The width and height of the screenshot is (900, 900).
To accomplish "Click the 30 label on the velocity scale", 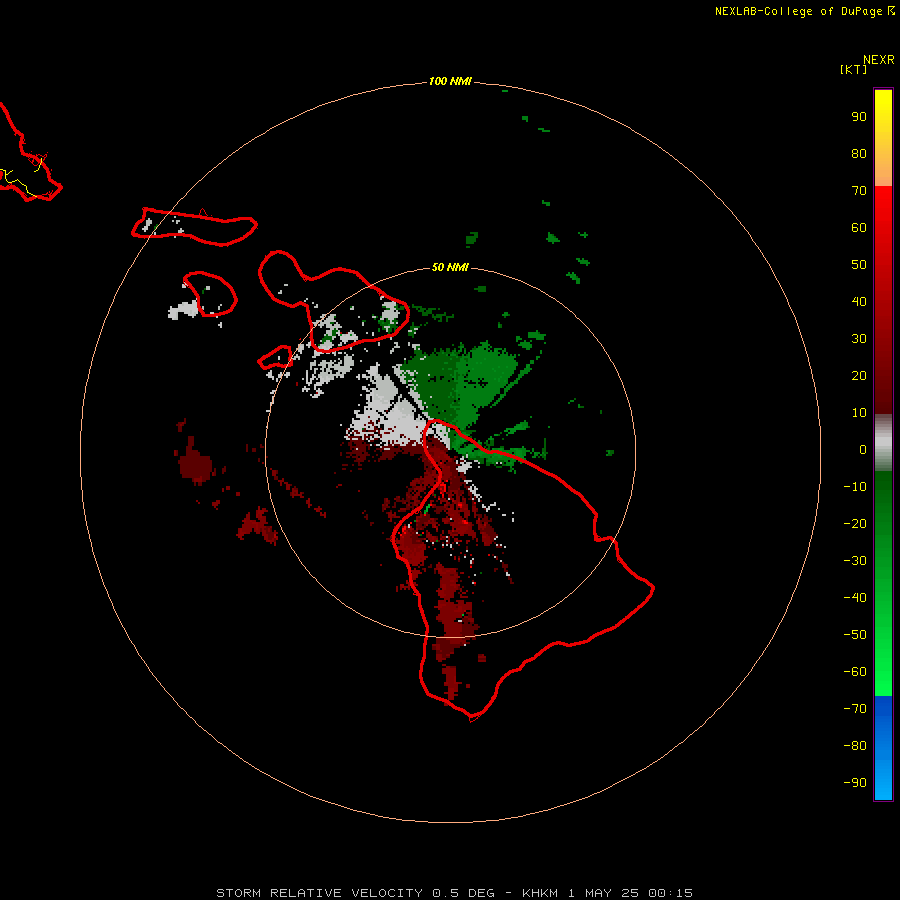I will tap(859, 339).
